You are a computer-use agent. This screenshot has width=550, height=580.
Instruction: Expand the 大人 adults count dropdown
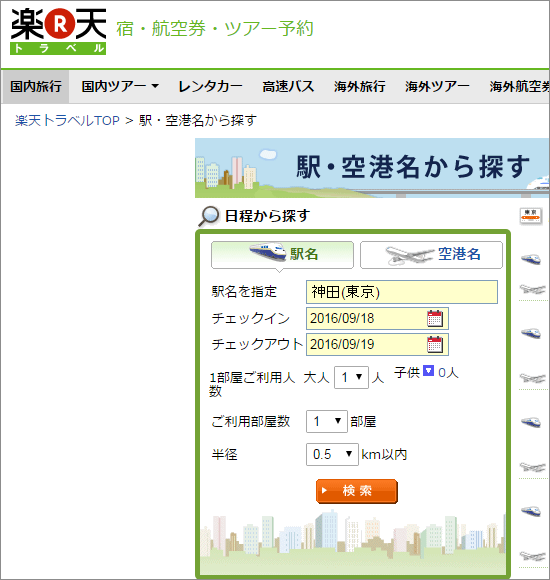click(x=351, y=377)
